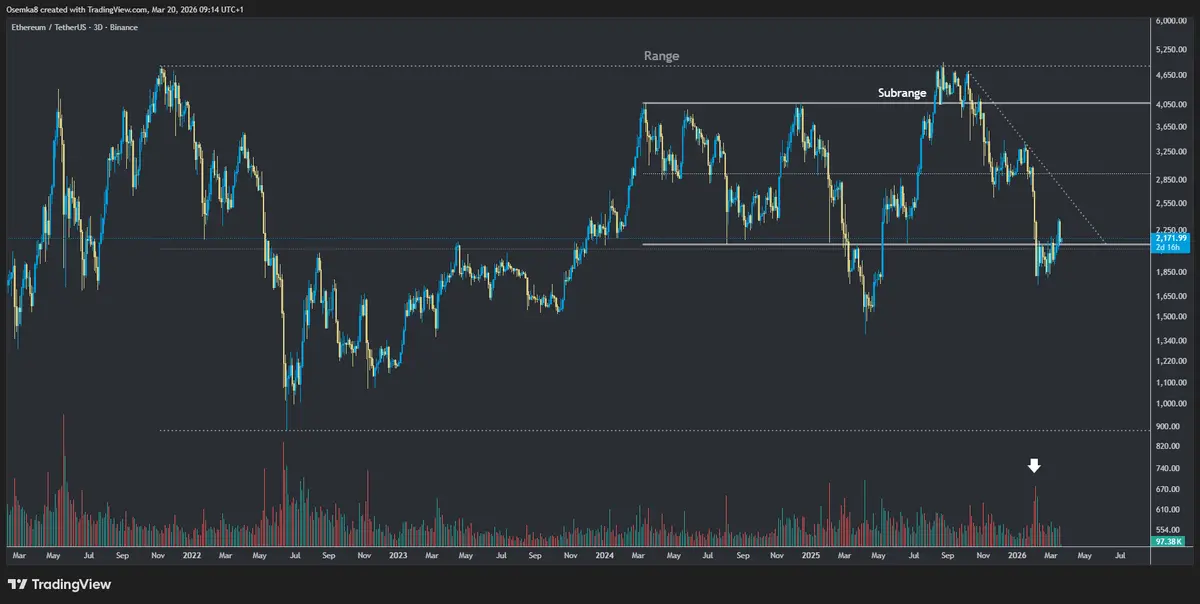Click the 2025 label on the time axis
The height and width of the screenshot is (604, 1200).
click(x=812, y=553)
